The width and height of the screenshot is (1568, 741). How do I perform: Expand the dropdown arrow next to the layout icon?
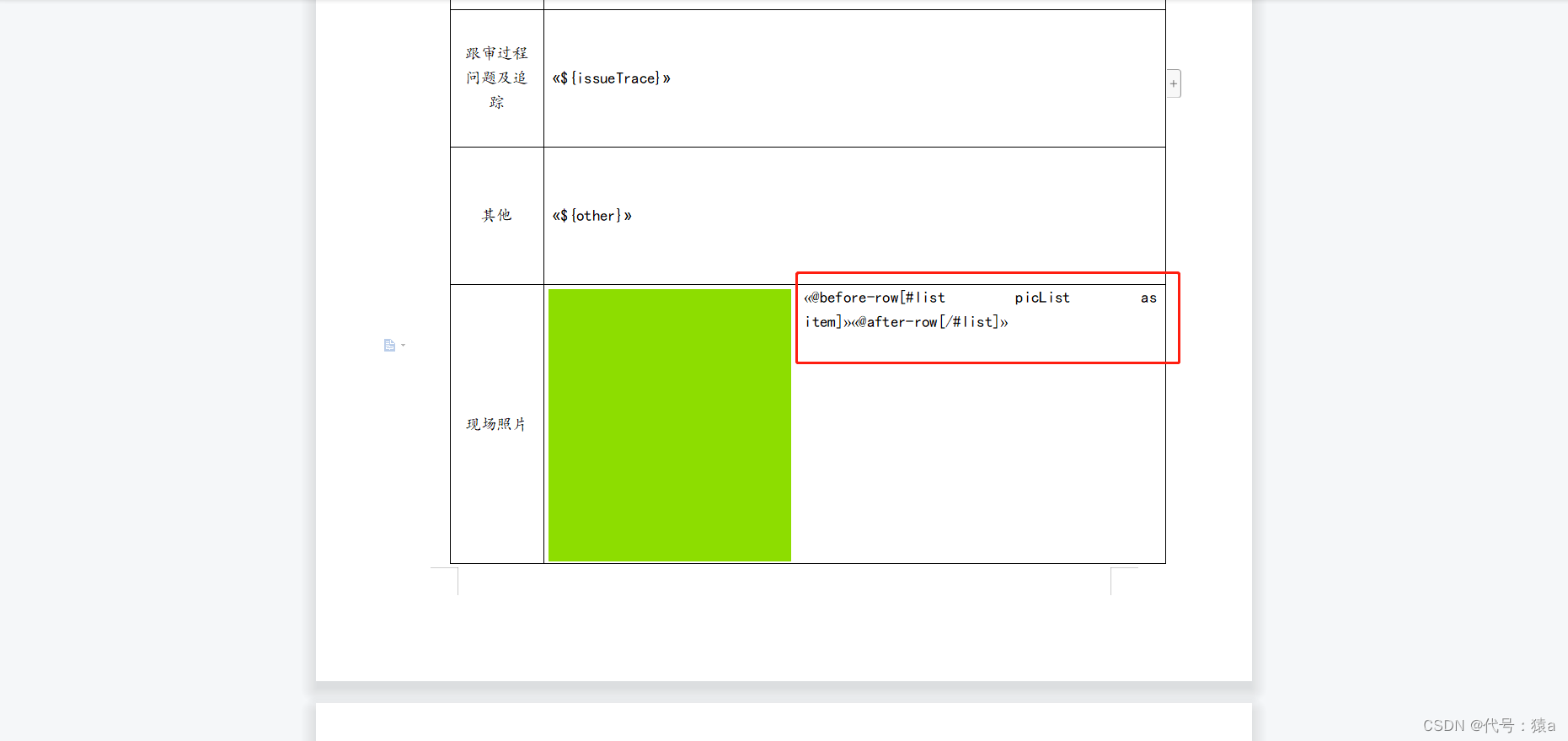(x=404, y=346)
